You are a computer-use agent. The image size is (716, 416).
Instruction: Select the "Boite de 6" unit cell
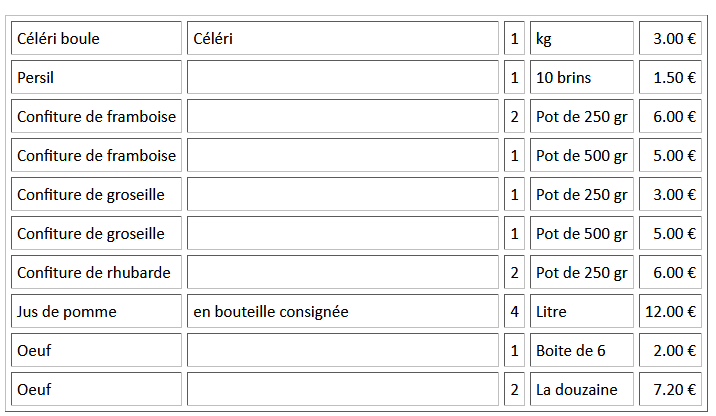point(581,351)
